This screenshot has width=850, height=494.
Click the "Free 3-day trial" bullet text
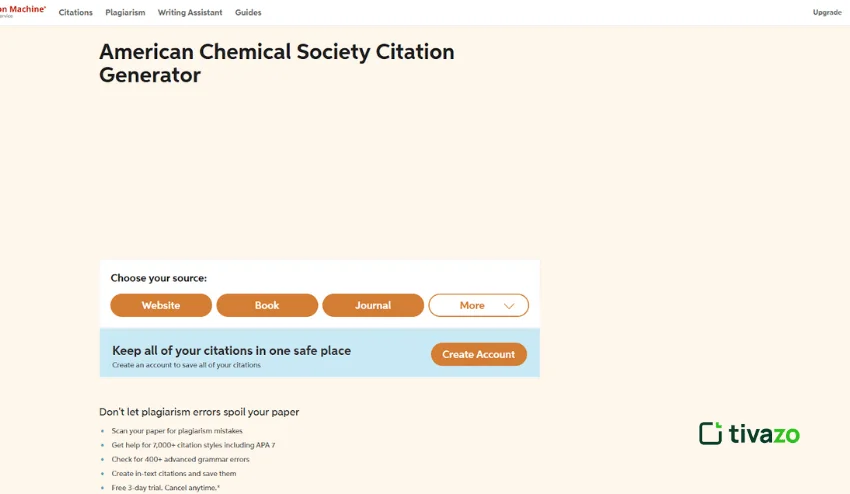166,487
